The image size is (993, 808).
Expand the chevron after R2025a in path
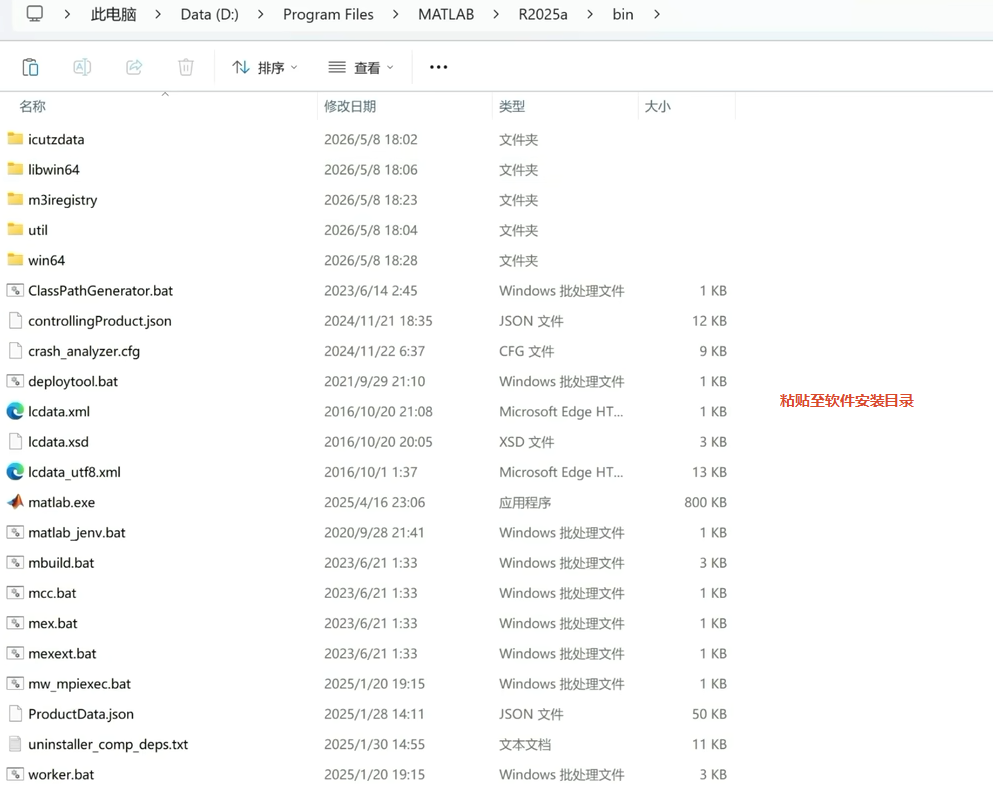(590, 14)
